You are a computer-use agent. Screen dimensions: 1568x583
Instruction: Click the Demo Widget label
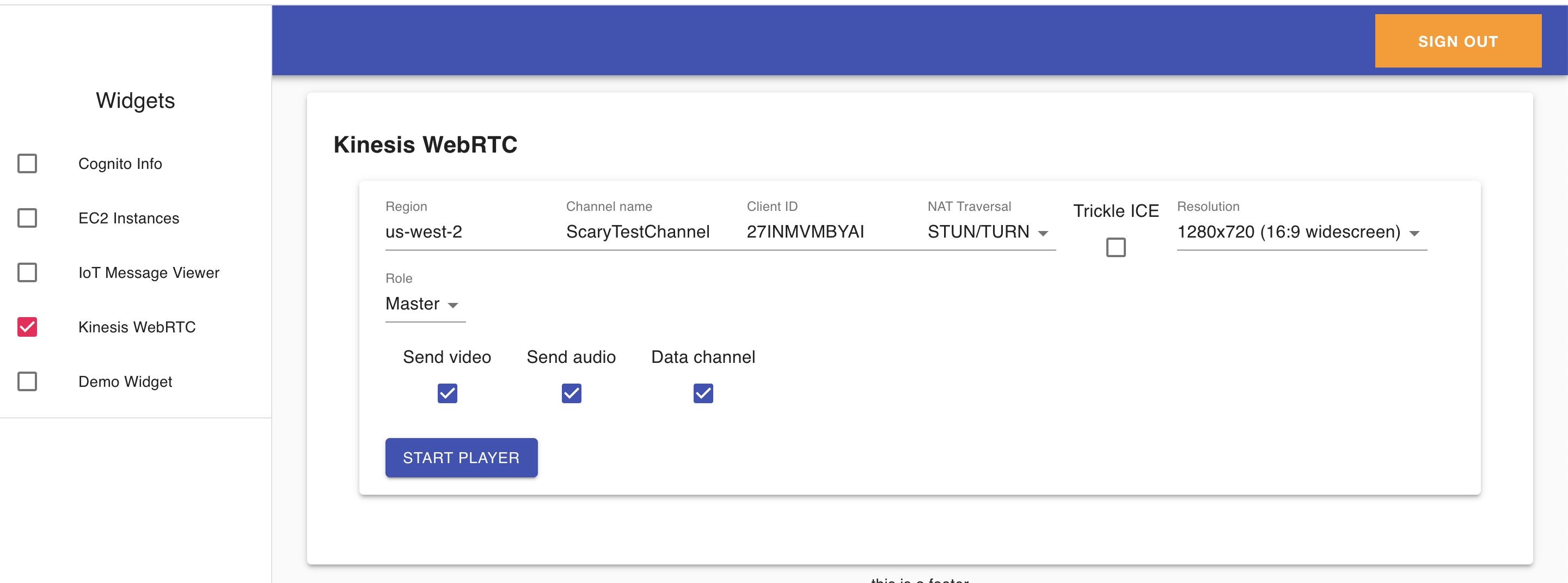pyautogui.click(x=125, y=382)
